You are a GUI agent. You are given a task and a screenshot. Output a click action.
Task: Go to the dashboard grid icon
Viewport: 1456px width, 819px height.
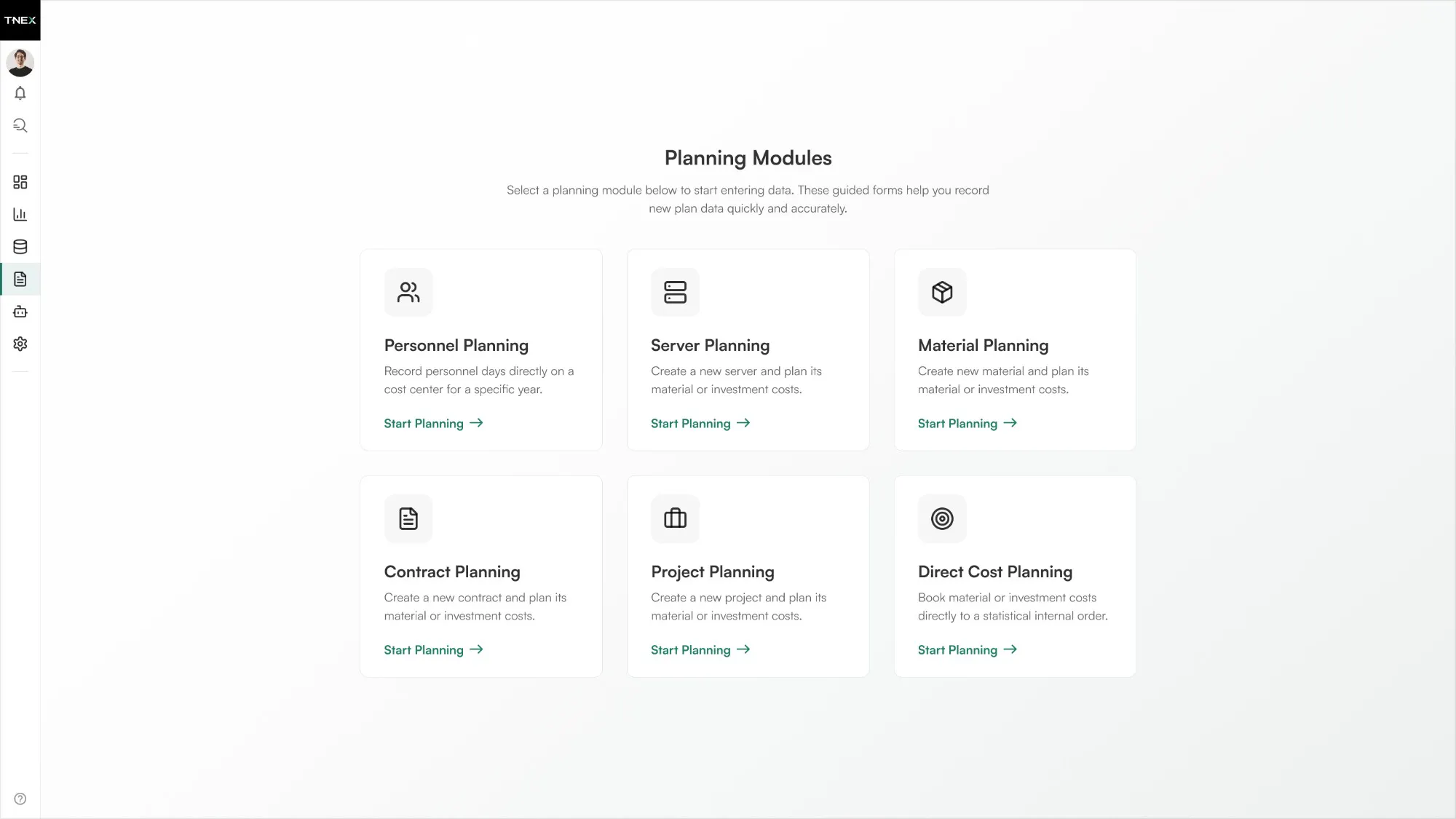coord(20,182)
